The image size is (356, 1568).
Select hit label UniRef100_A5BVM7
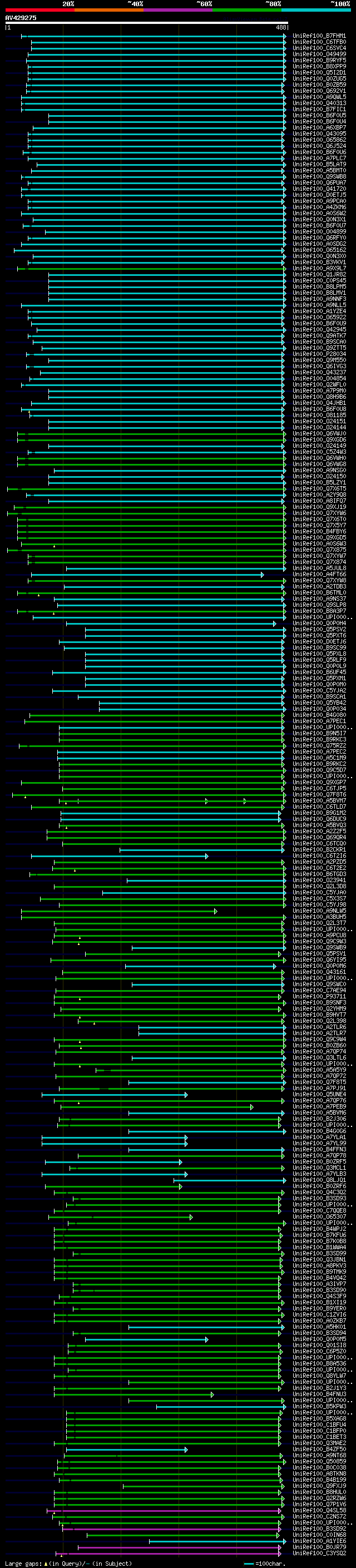pyautogui.click(x=319, y=801)
